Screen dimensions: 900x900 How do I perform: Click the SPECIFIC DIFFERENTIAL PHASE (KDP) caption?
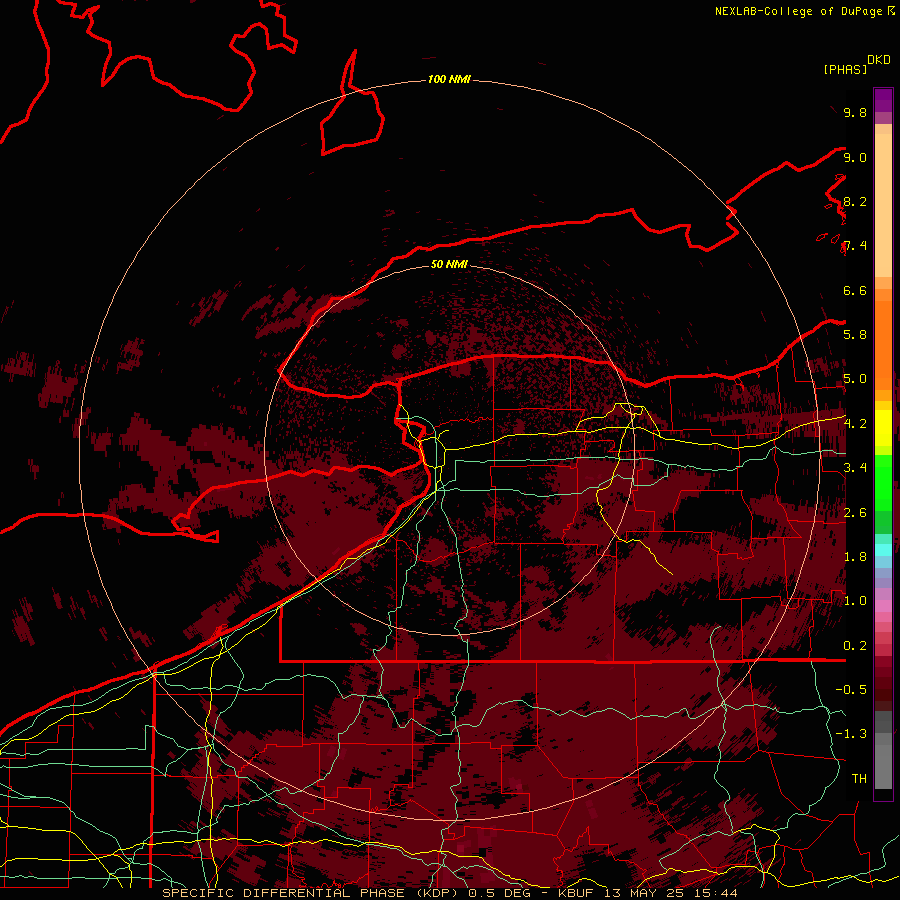[309, 893]
